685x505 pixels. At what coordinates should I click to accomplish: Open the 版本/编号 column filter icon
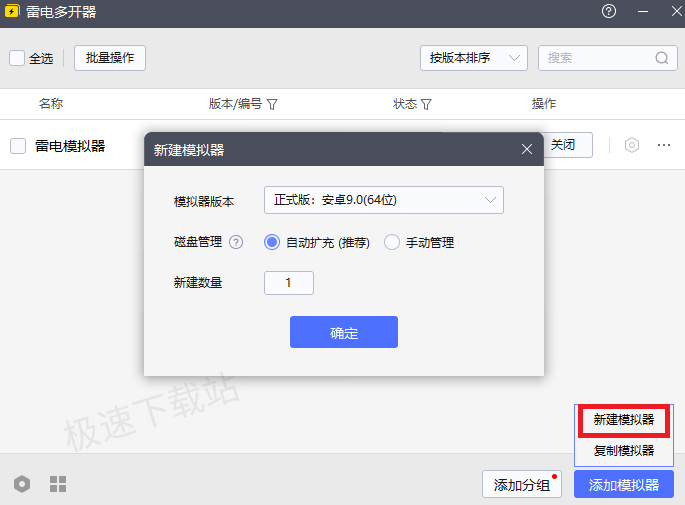tap(272, 104)
